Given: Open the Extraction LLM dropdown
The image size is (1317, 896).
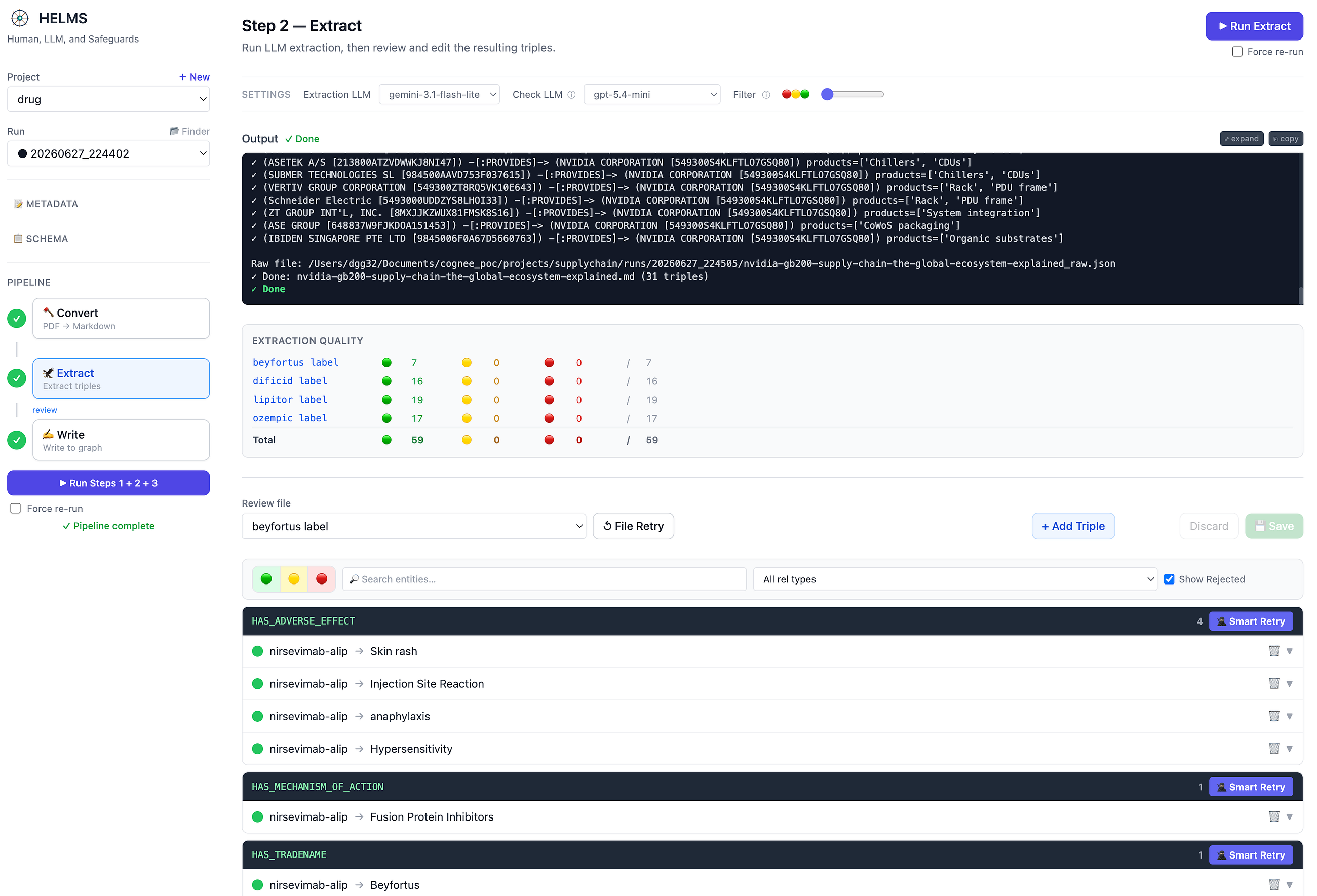Looking at the screenshot, I should [439, 95].
